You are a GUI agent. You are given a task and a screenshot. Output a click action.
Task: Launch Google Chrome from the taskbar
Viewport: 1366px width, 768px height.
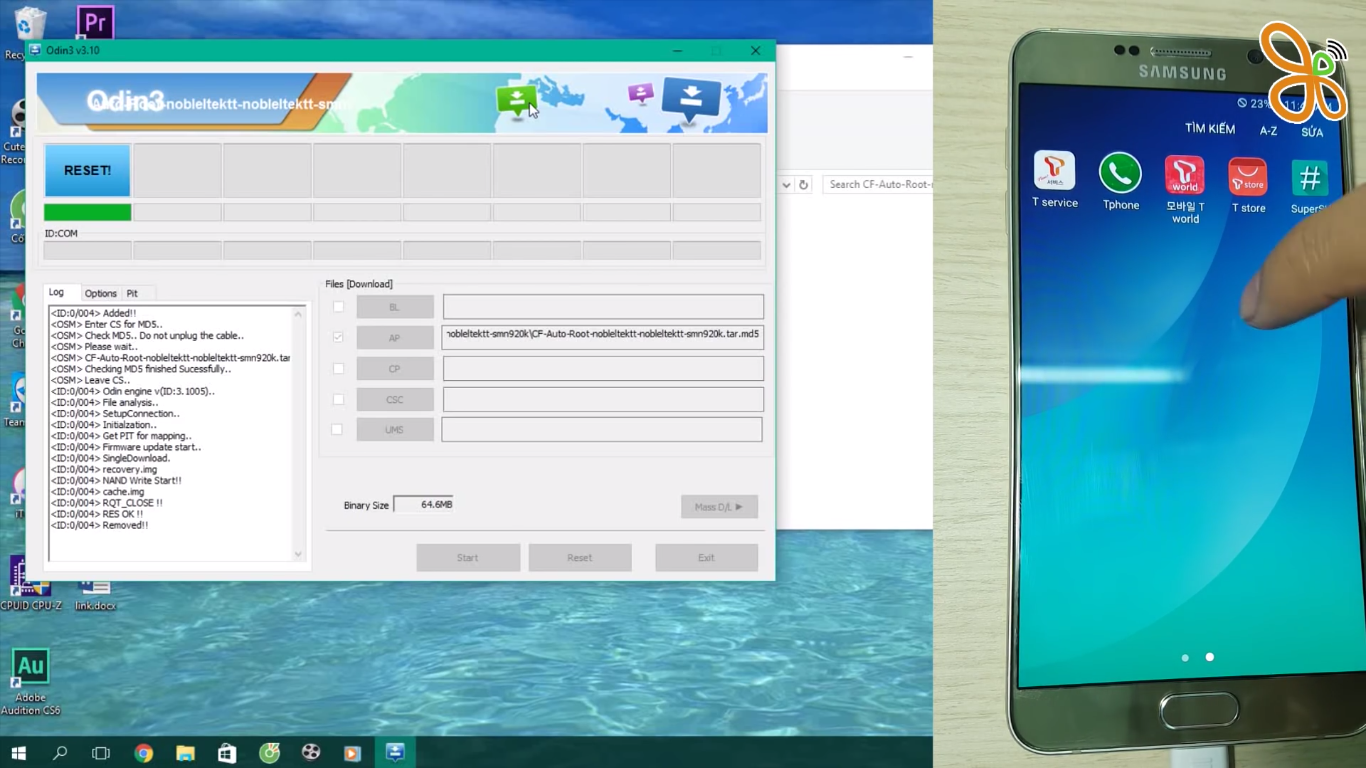[x=144, y=753]
